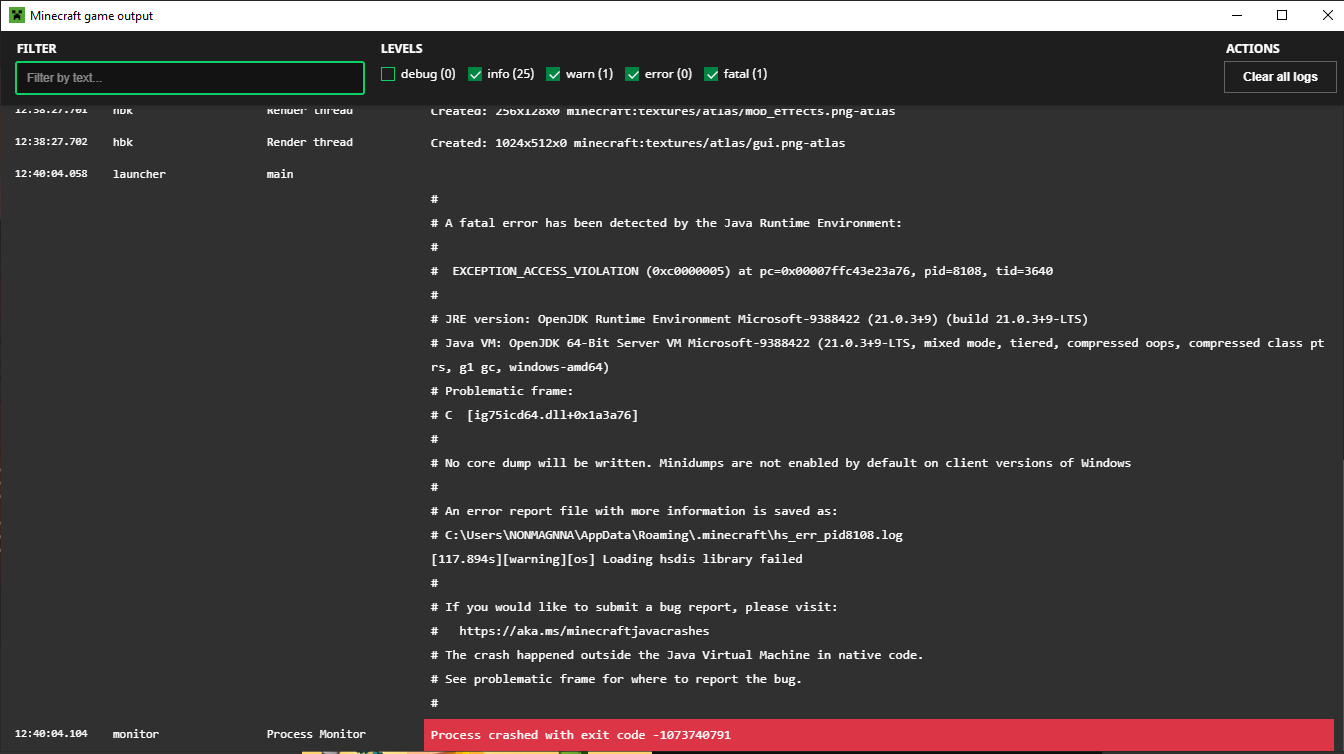Click the Minecraft creeper icon in title bar
The width and height of the screenshot is (1344, 754).
pyautogui.click(x=17, y=15)
